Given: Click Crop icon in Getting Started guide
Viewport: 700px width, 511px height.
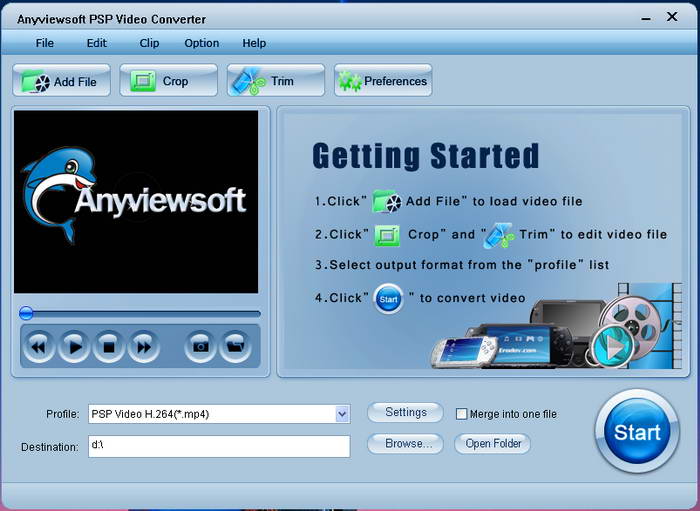Looking at the screenshot, I should click(387, 234).
